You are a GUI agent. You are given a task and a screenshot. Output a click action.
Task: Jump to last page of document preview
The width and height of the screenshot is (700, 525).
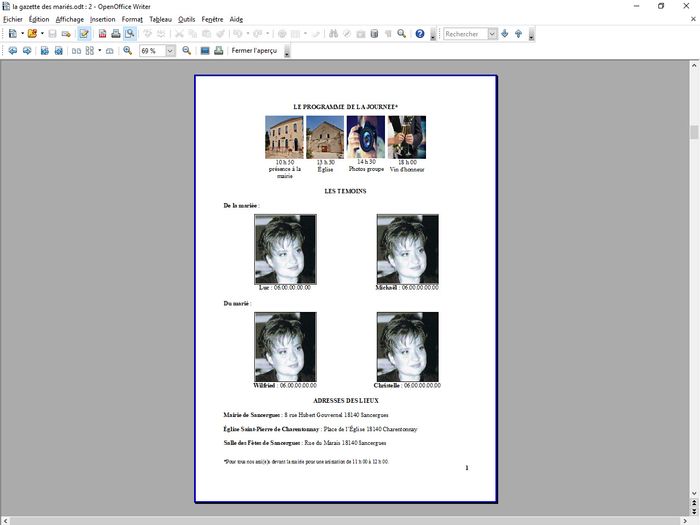(58, 51)
